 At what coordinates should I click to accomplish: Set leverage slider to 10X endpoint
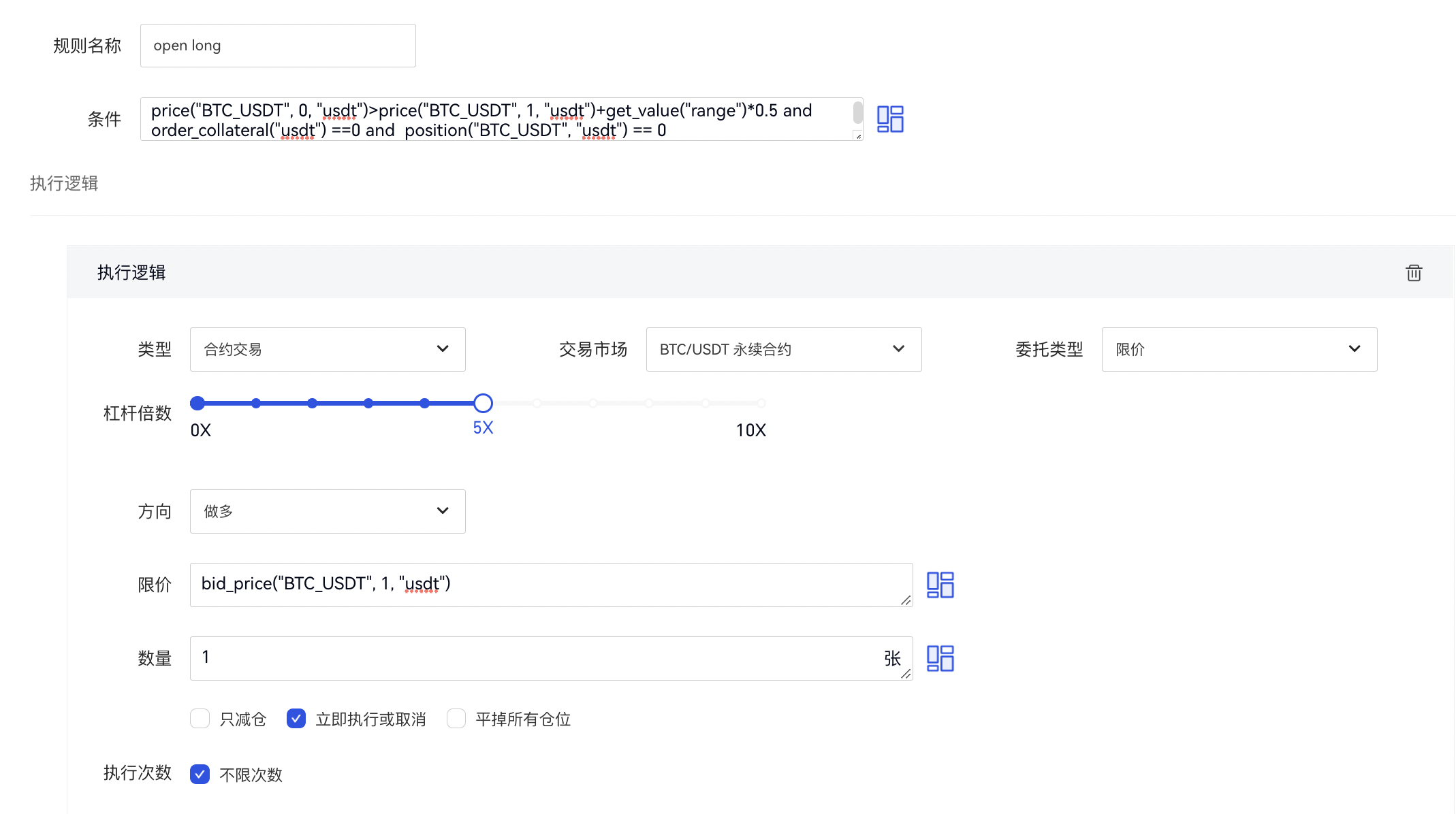tap(761, 404)
